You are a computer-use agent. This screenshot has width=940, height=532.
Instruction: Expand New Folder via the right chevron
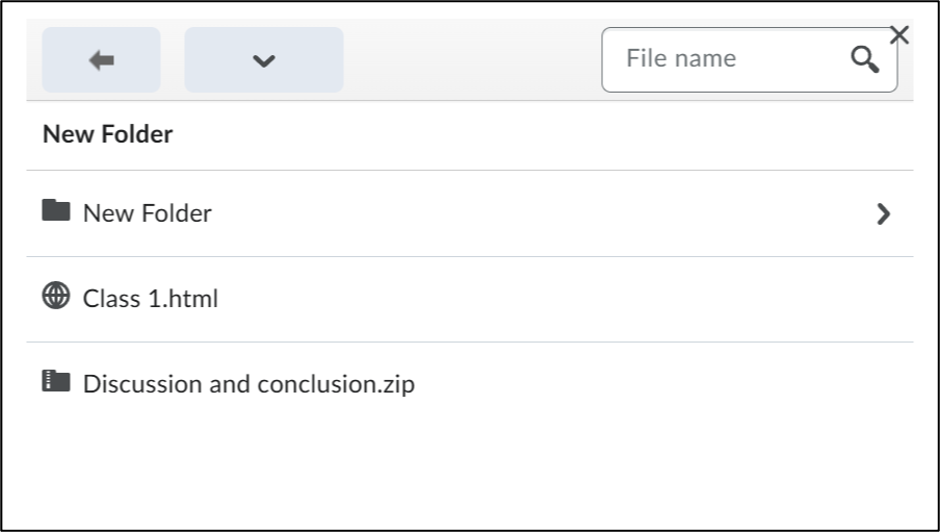tap(883, 214)
